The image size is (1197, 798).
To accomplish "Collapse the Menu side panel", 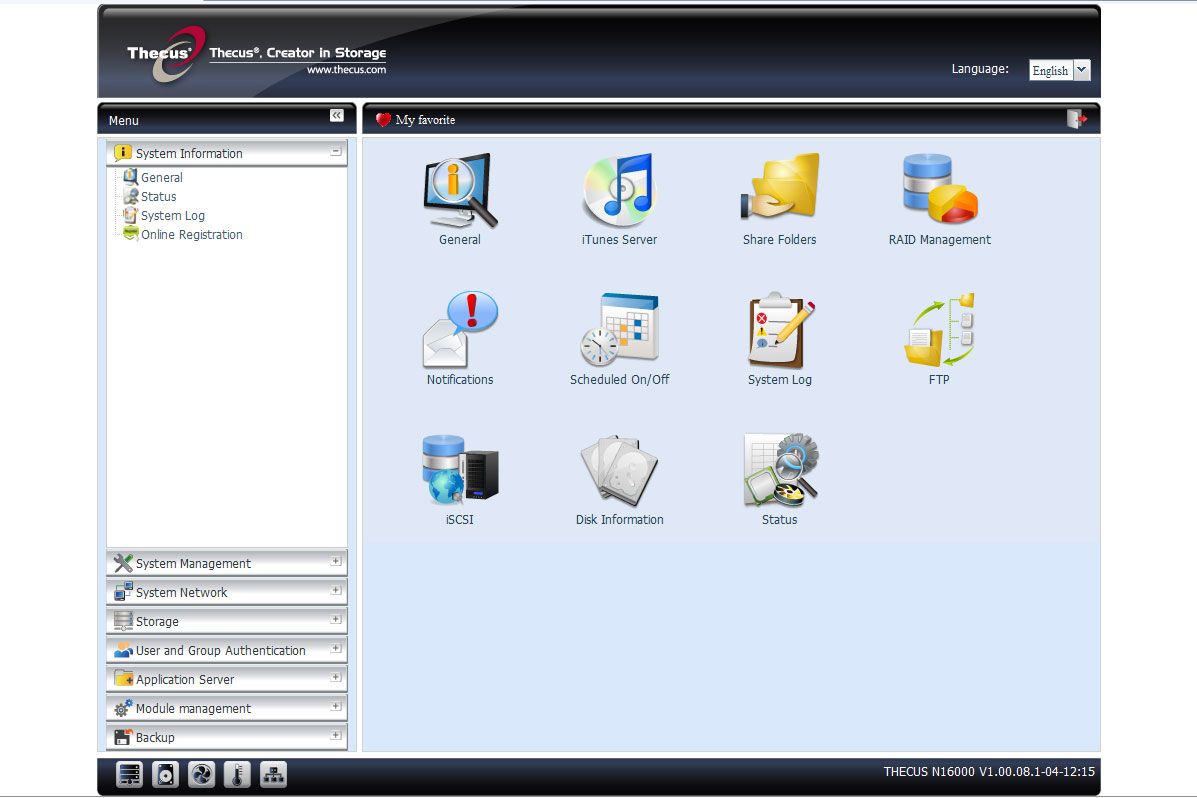I will coord(337,115).
